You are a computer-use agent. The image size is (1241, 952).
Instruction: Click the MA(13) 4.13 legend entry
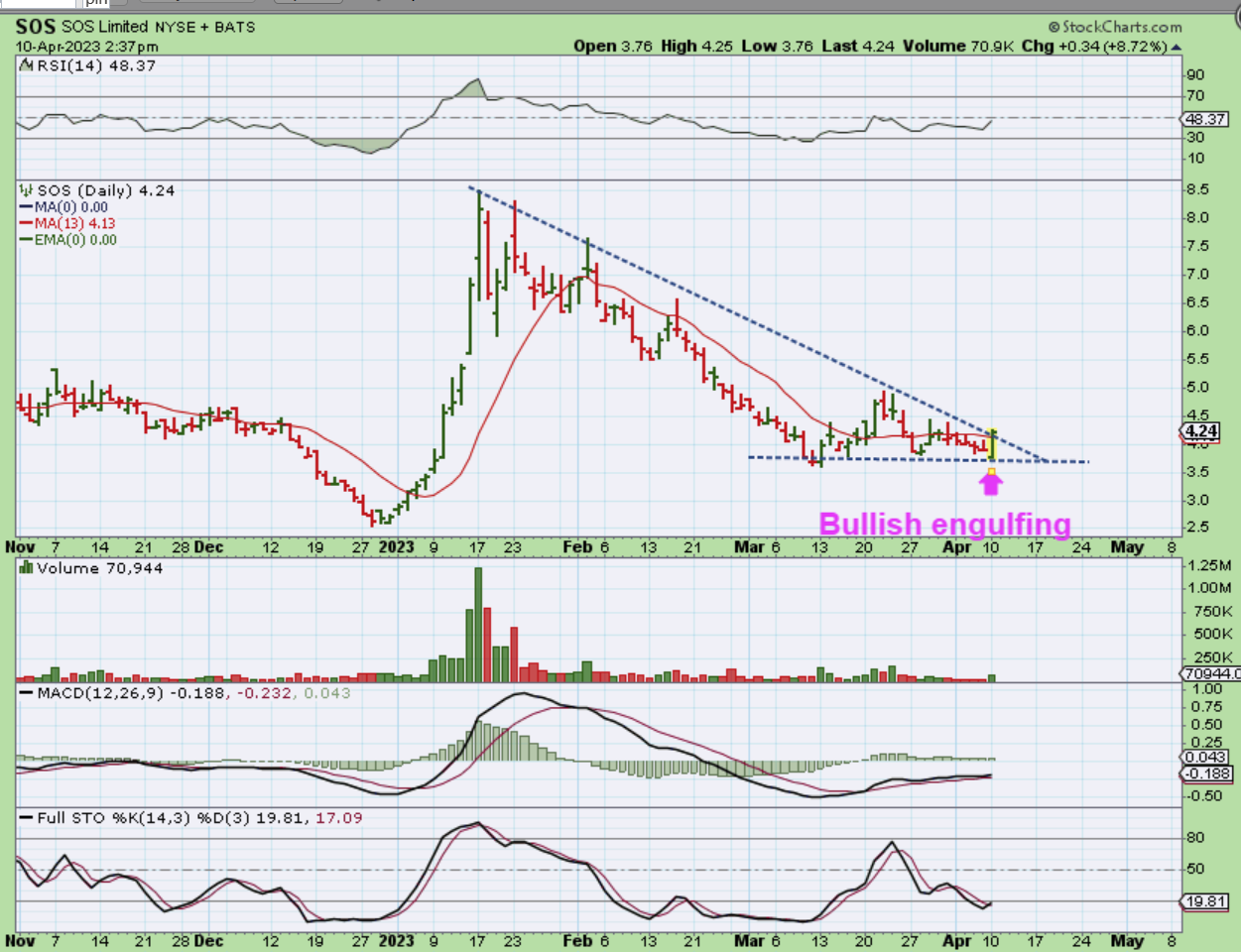[x=74, y=223]
